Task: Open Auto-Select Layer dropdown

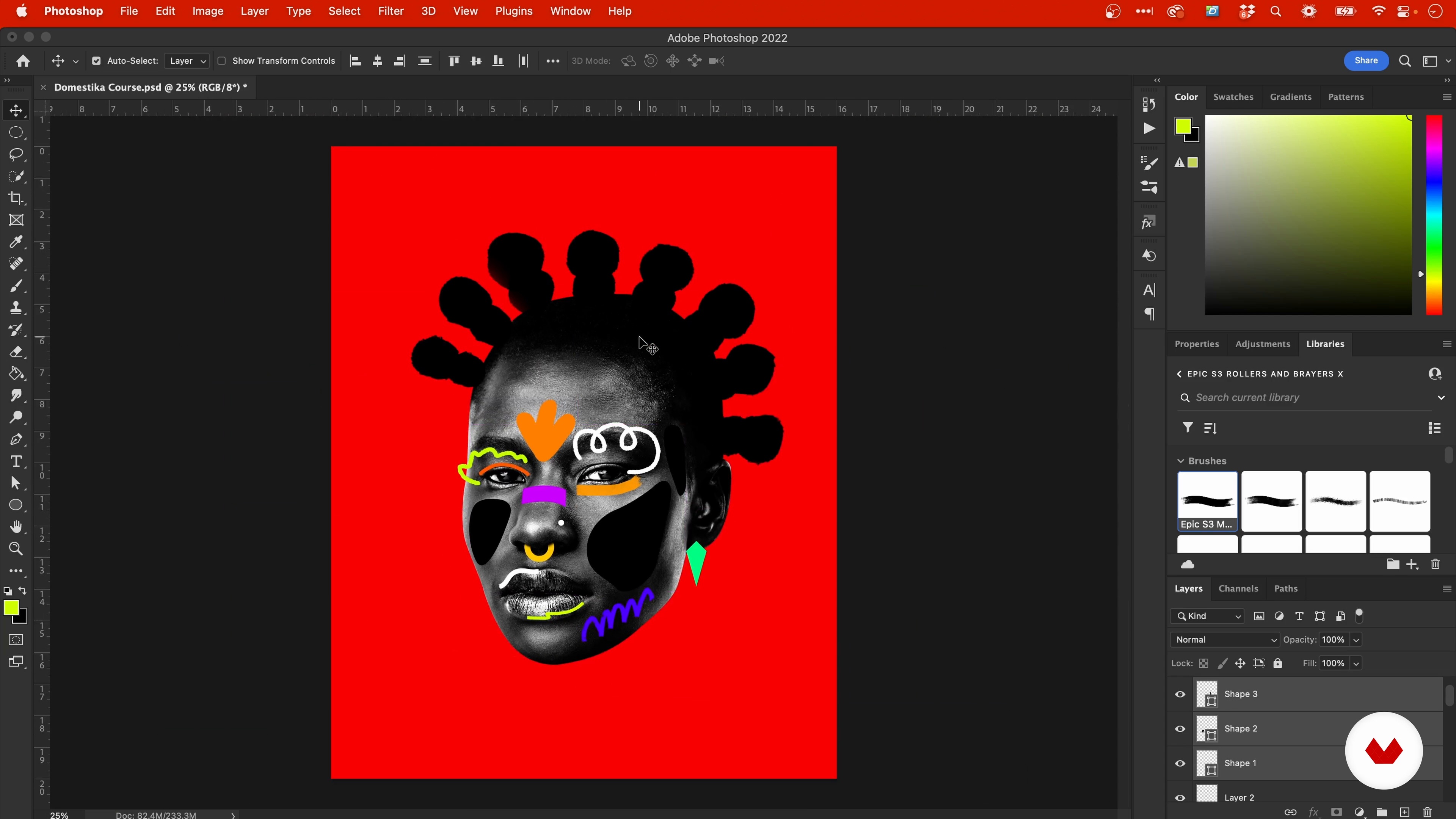Action: pyautogui.click(x=187, y=61)
